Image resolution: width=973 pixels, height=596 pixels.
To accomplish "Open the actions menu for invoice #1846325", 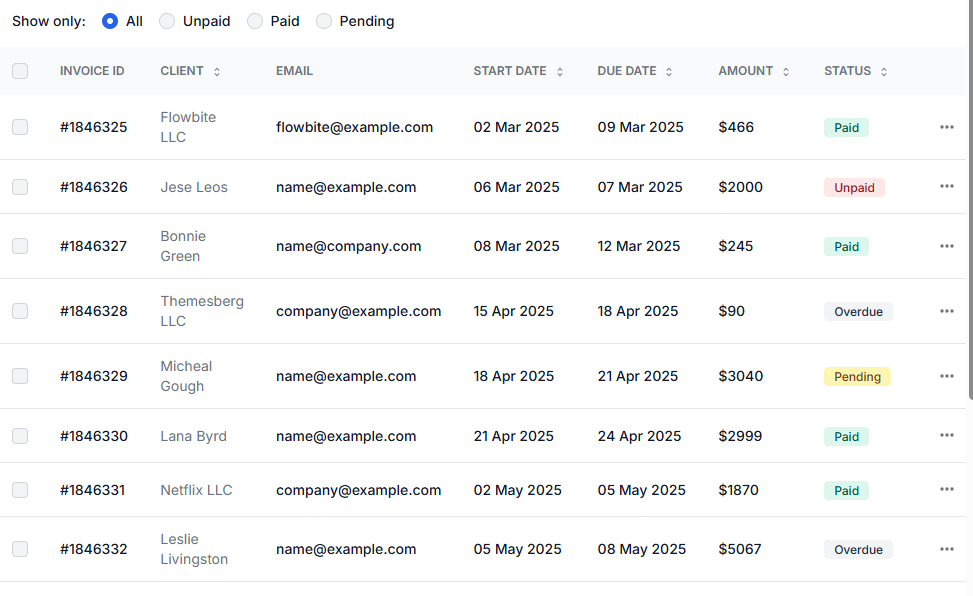I will [946, 127].
